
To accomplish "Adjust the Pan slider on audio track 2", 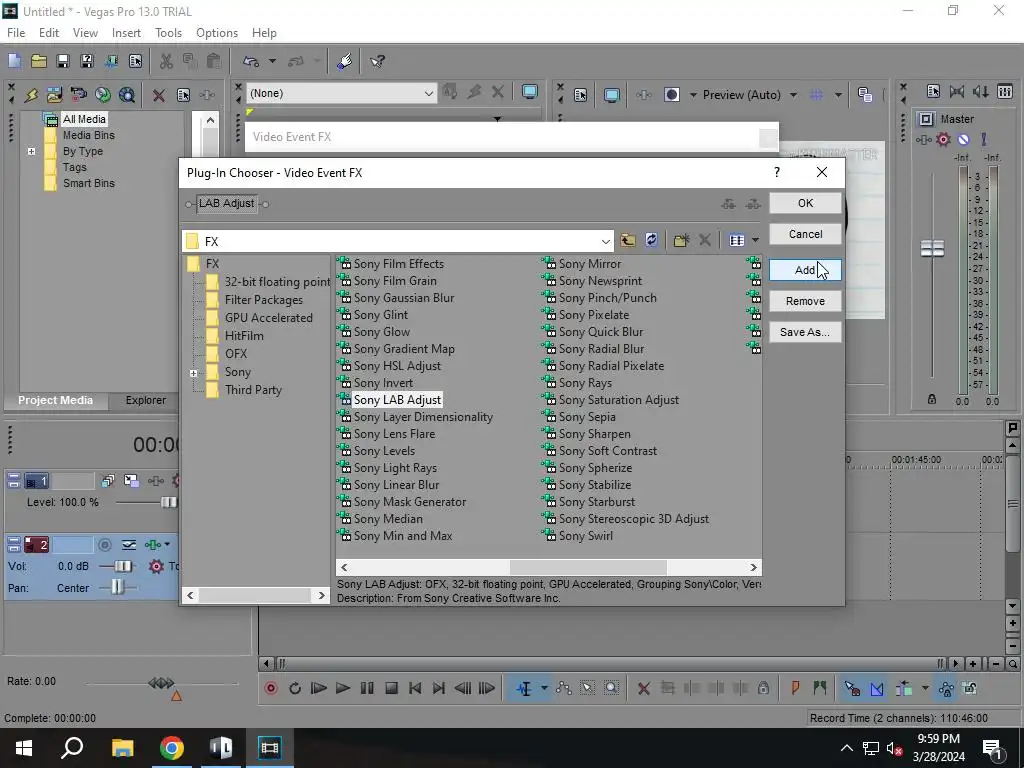I will pyautogui.click(x=117, y=587).
